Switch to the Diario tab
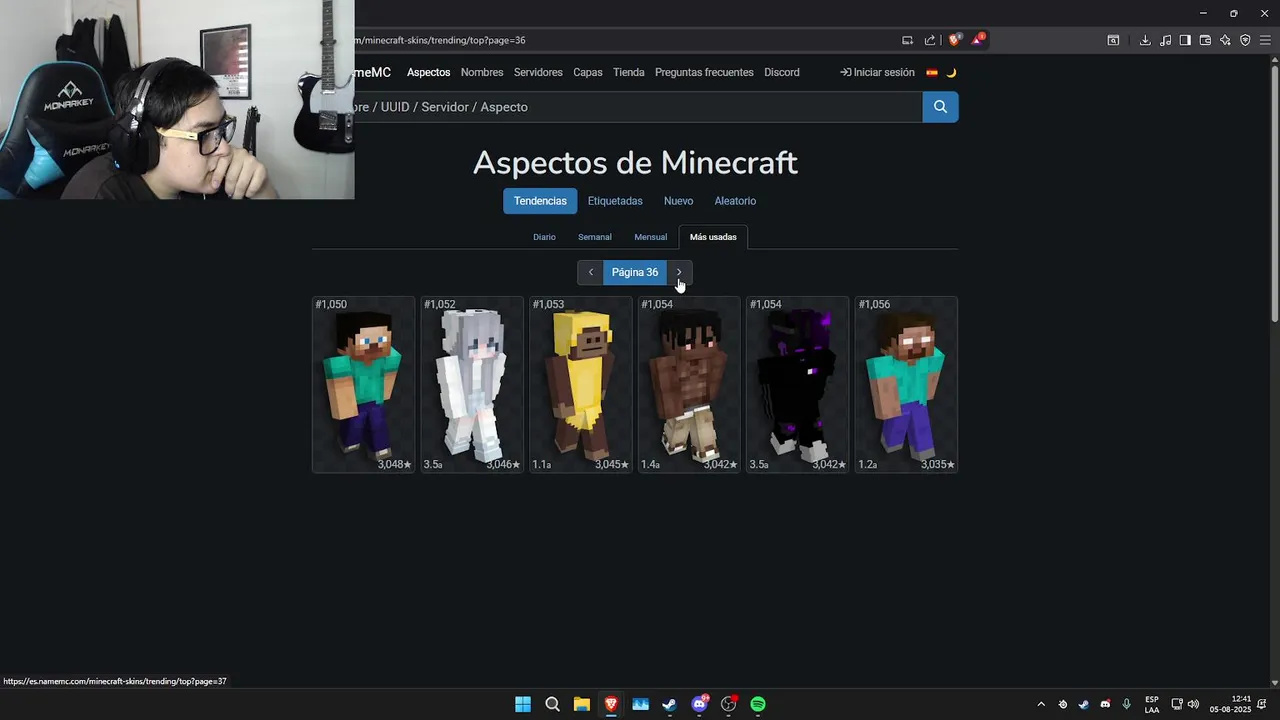1280x720 pixels. [544, 237]
